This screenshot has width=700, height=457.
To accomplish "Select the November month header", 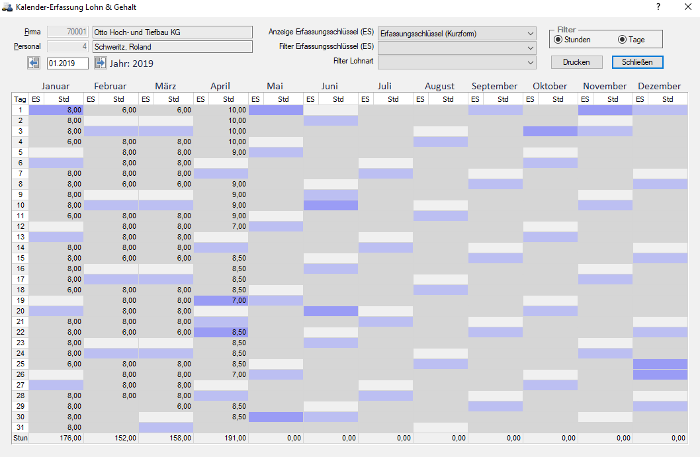I will pos(604,86).
